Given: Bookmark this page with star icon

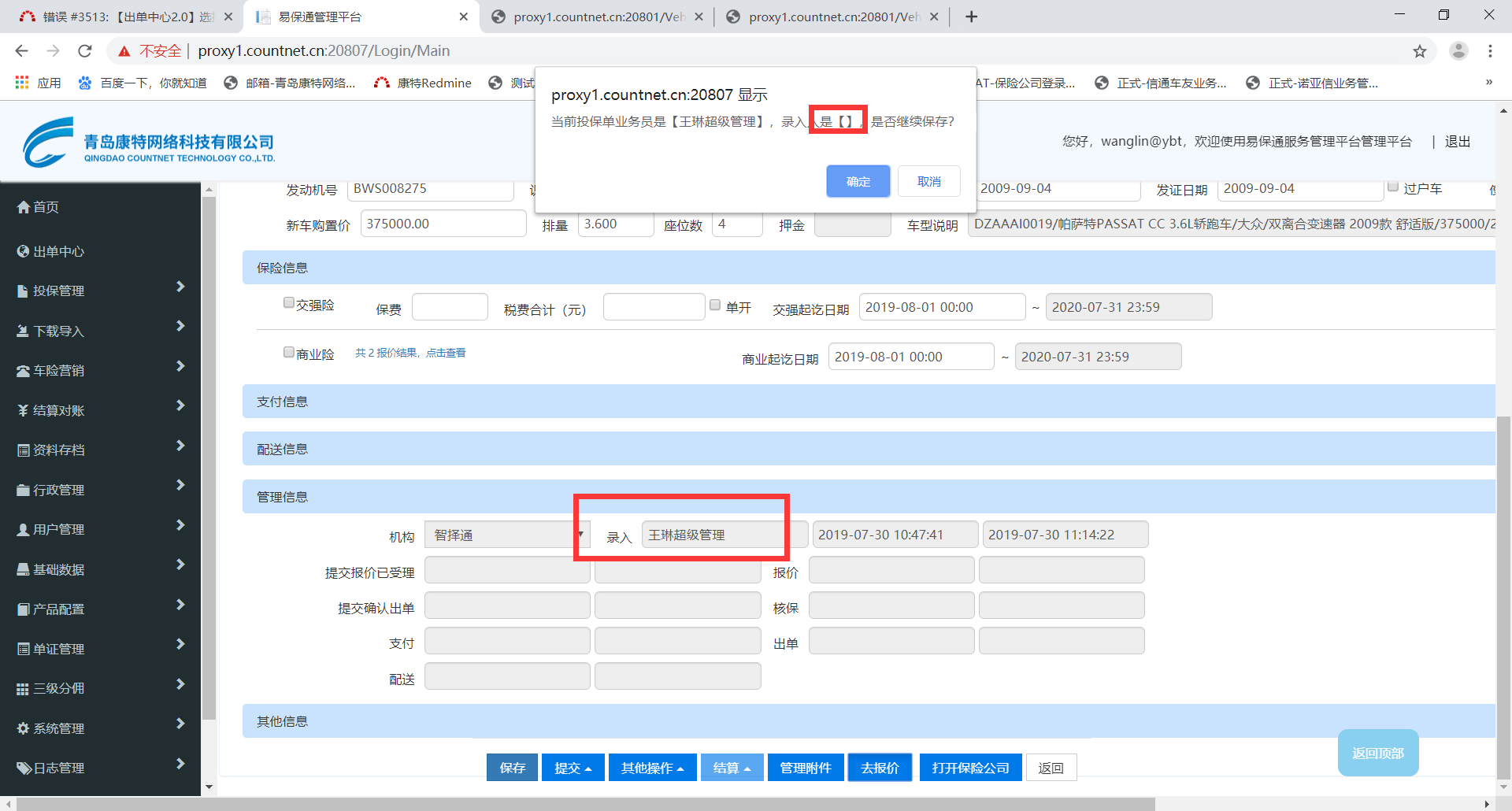Looking at the screenshot, I should pos(1419,51).
